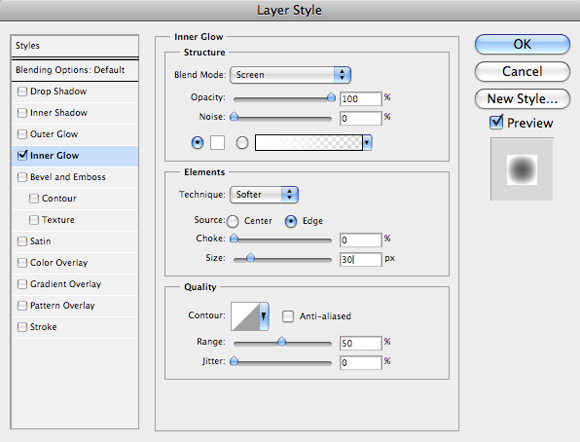Click the Noise slider handle
This screenshot has width=580, height=442.
(234, 117)
